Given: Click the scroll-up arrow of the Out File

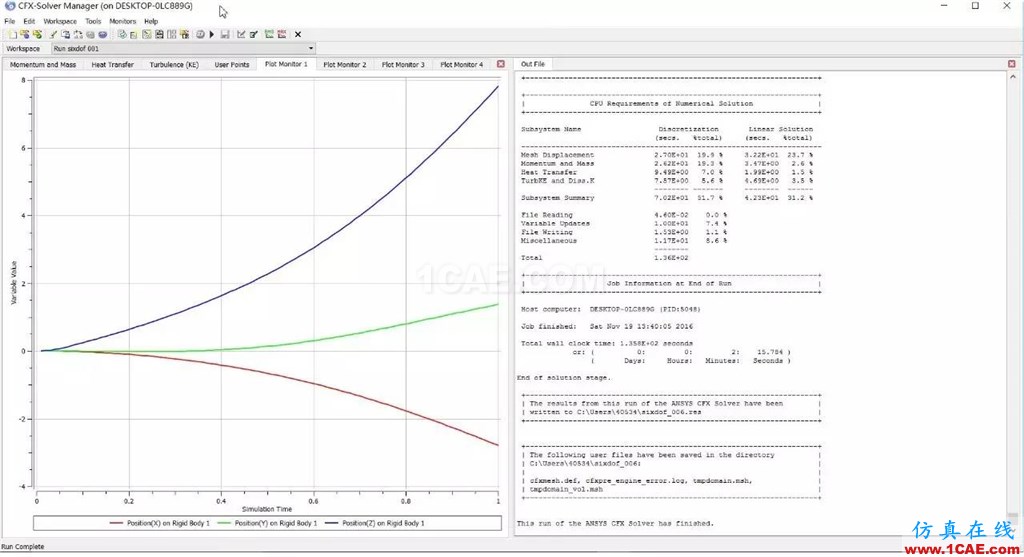Looking at the screenshot, I should tap(1013, 76).
